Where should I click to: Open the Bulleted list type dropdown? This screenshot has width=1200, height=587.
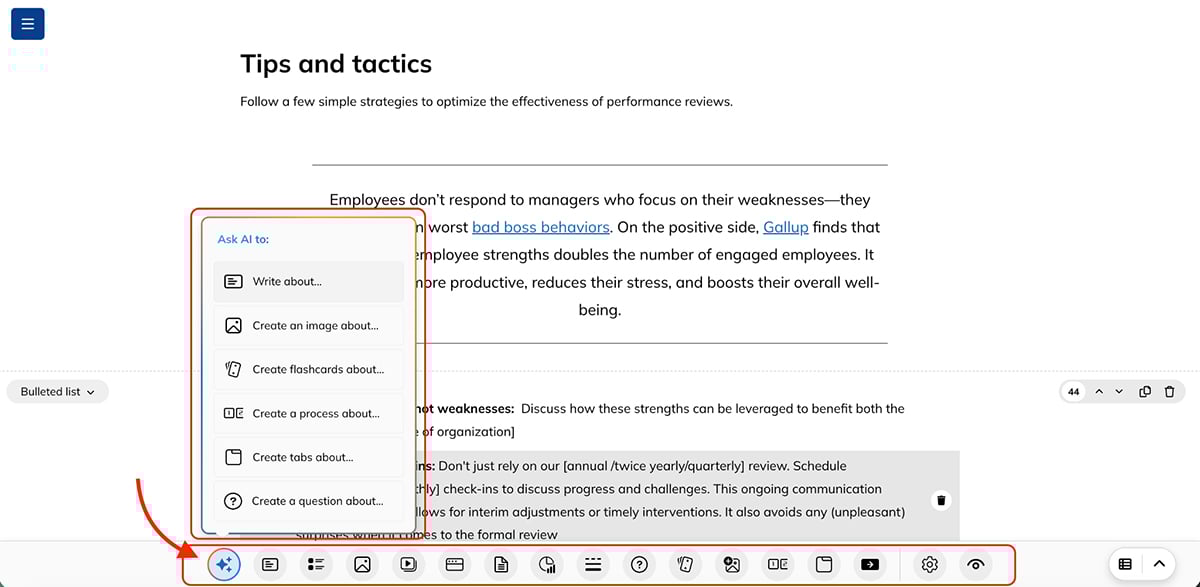57,391
